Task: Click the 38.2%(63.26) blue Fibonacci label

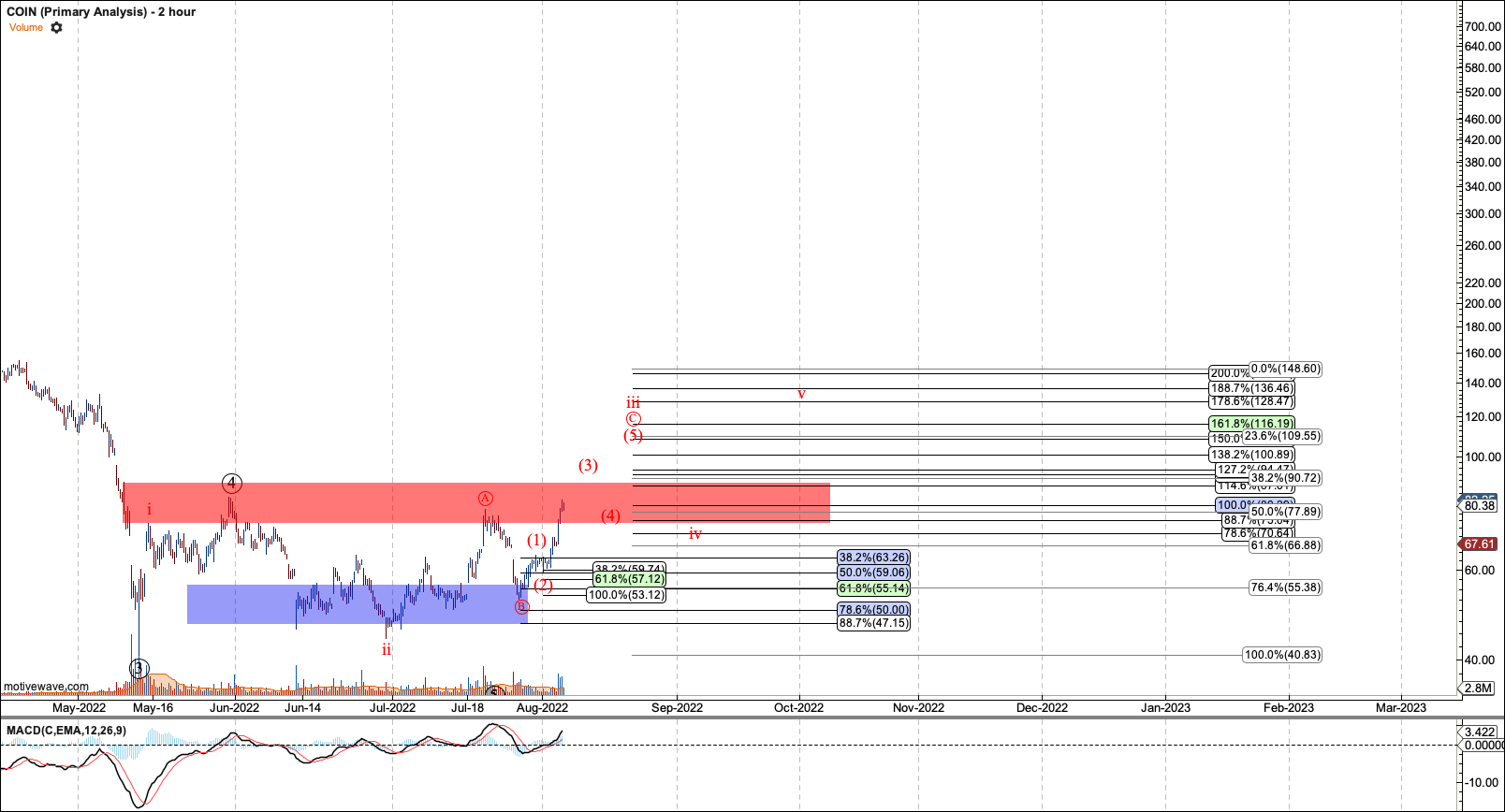Action: tap(873, 558)
